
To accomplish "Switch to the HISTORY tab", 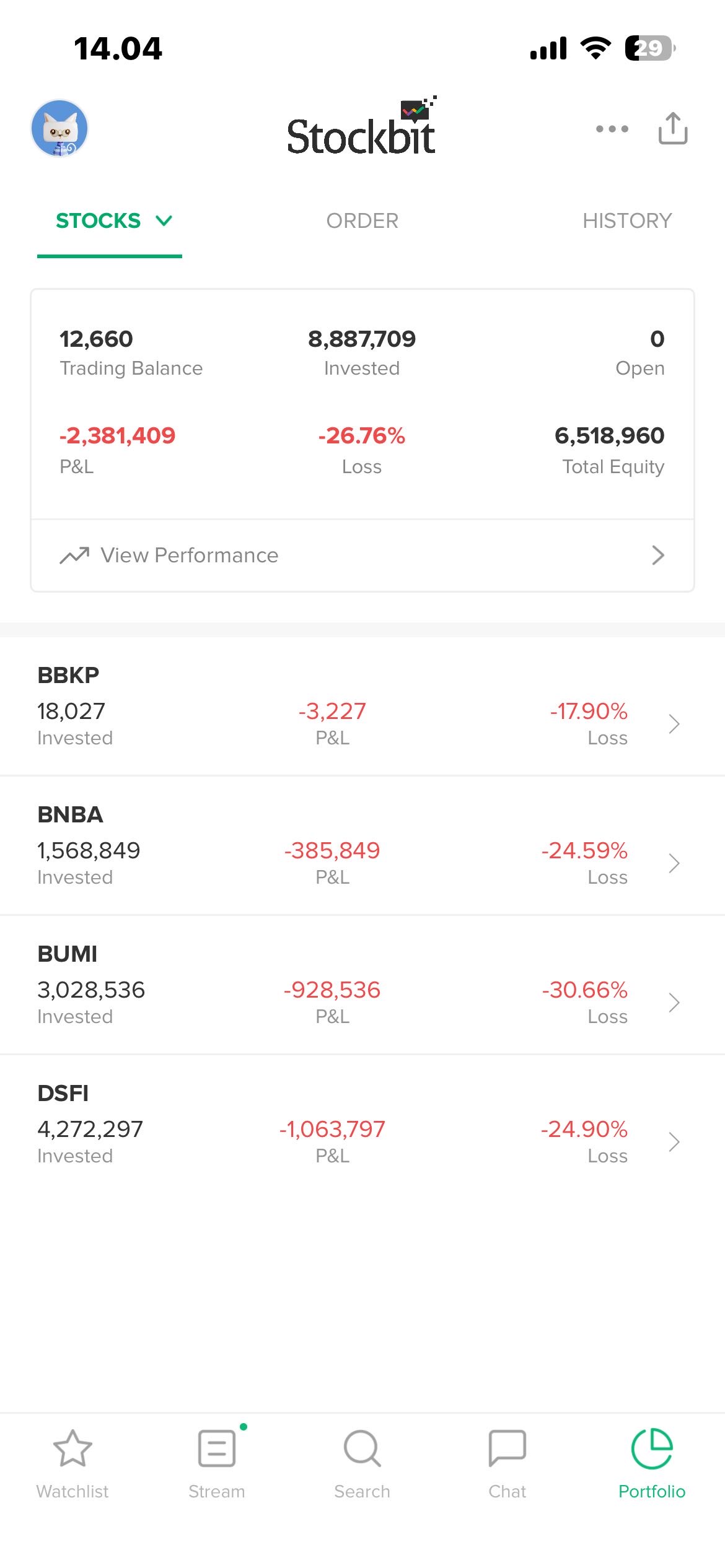I will (x=627, y=220).
